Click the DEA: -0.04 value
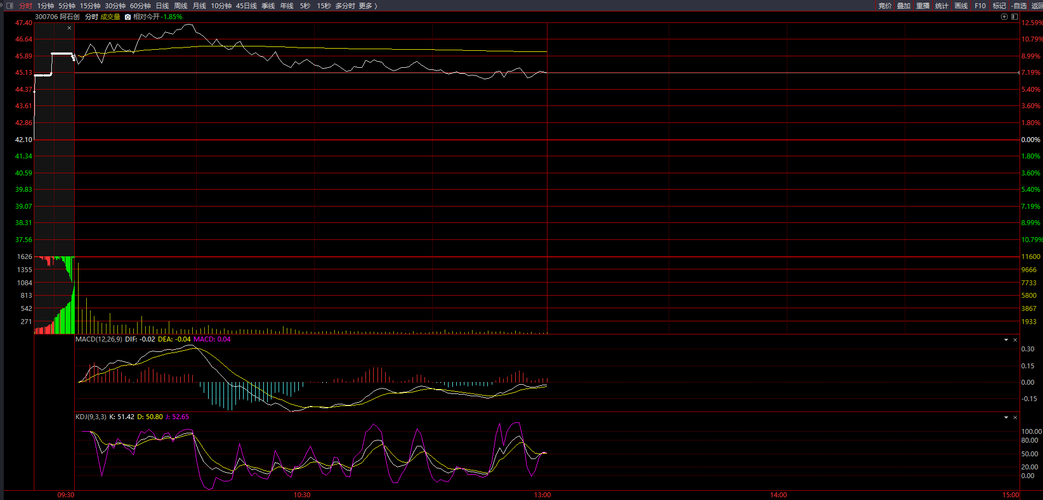 point(174,340)
